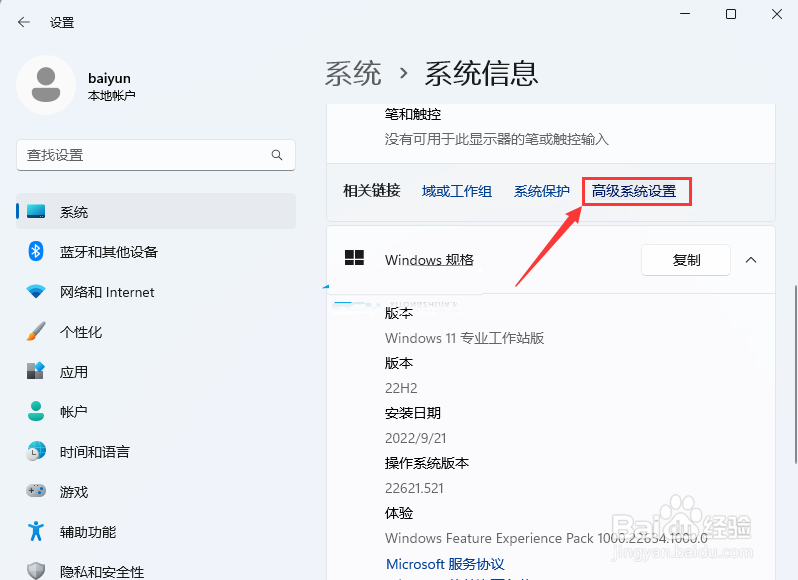Viewport: 798px width, 580px height.
Task: Open Microsoft 服务协议 link
Action: 445,564
